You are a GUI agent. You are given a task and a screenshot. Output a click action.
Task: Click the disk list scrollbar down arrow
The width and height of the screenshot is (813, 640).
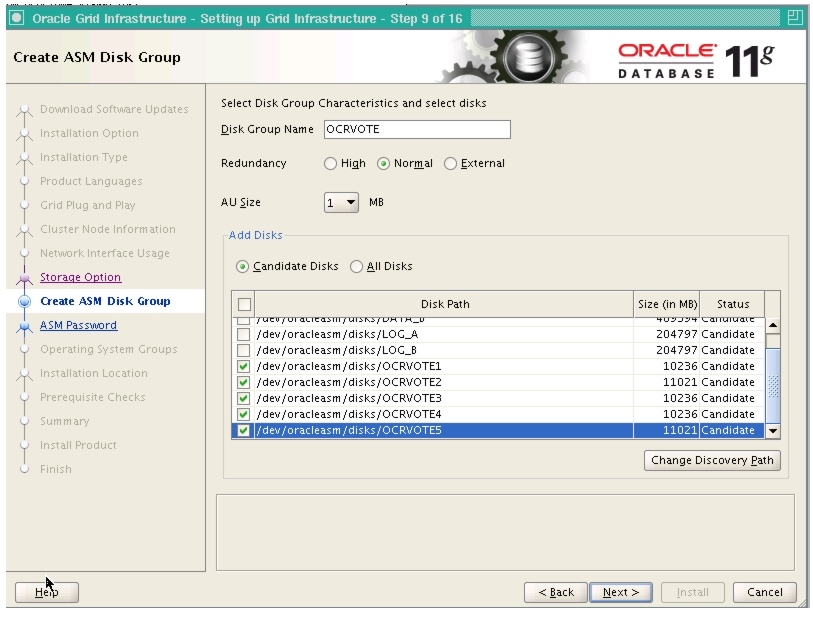point(773,430)
